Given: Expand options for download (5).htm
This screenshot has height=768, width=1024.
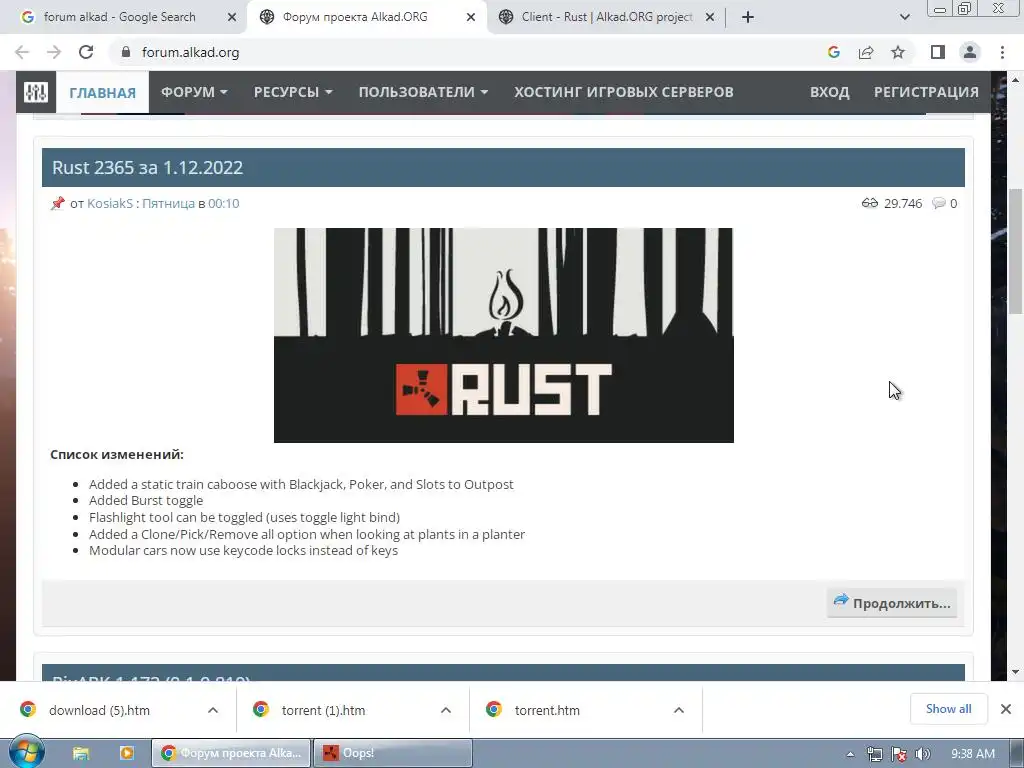Looking at the screenshot, I should click(x=213, y=710).
